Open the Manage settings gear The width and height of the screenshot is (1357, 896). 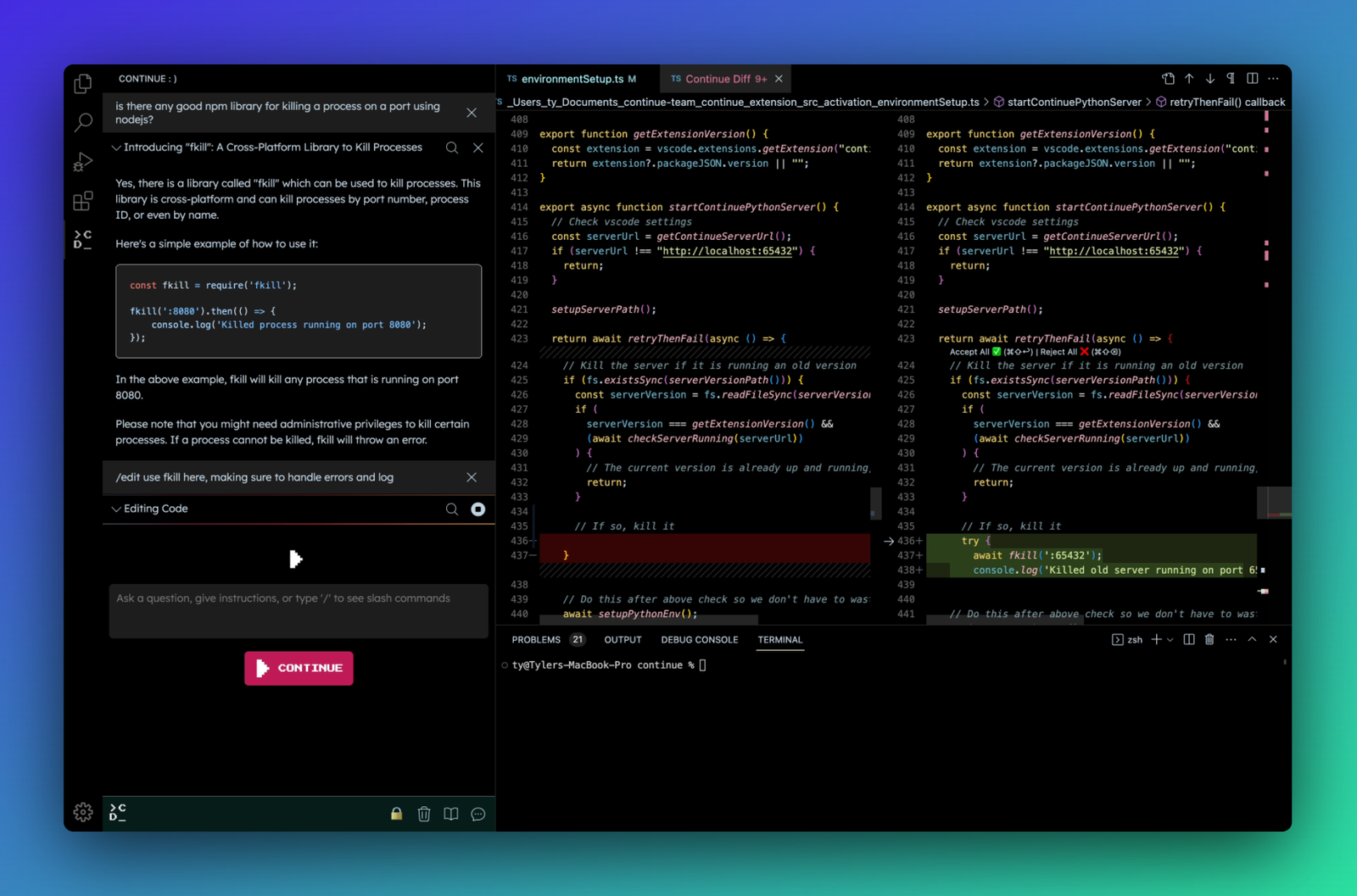(82, 811)
